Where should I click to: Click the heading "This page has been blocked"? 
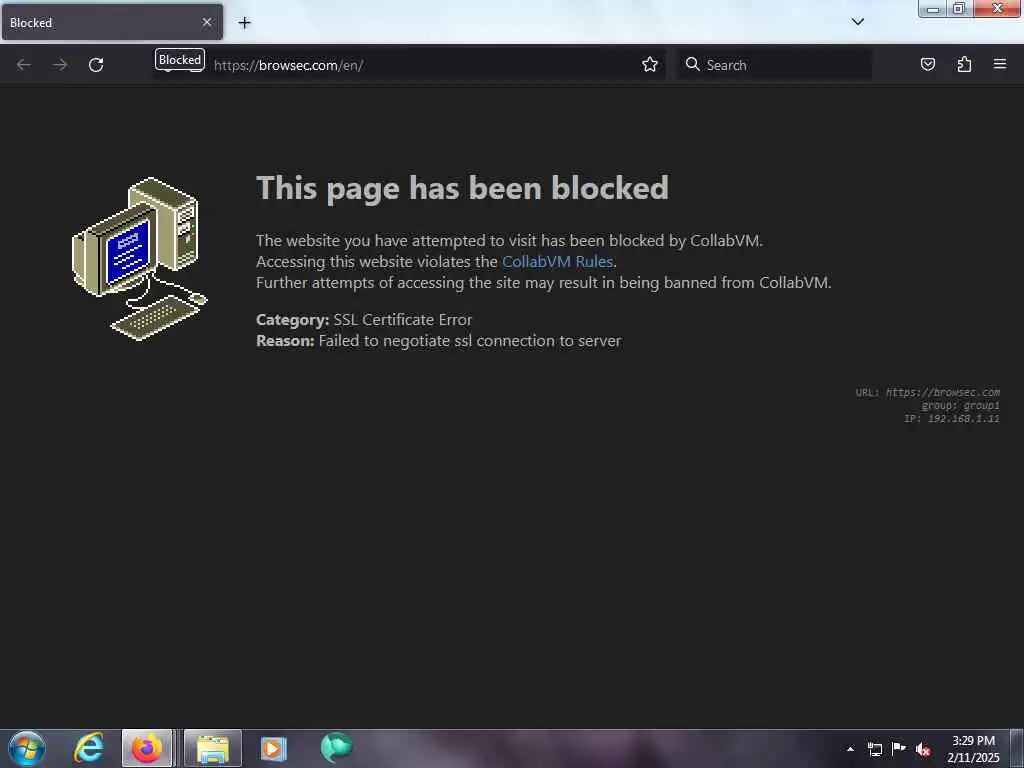coord(462,189)
